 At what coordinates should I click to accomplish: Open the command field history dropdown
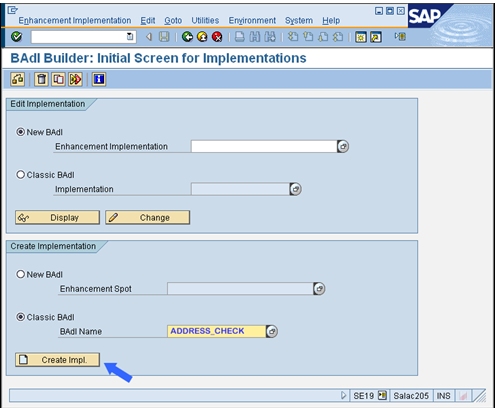pyautogui.click(x=130, y=37)
